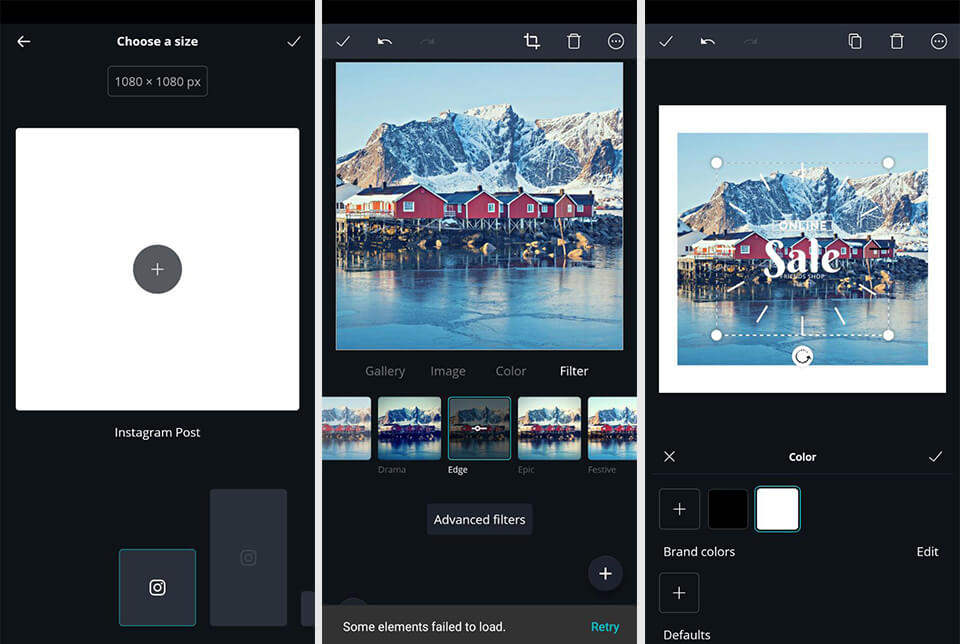This screenshot has width=960, height=644.
Task: Open Advanced filters
Action: [479, 520]
